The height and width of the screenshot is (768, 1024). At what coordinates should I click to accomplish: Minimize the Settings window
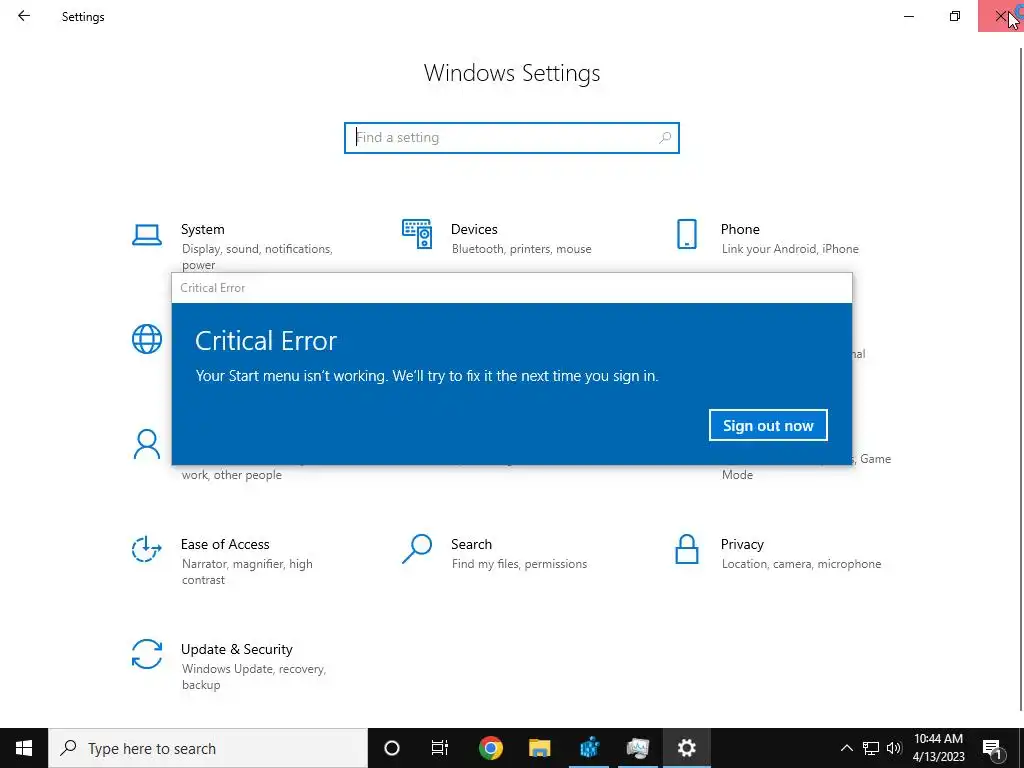pyautogui.click(x=909, y=16)
